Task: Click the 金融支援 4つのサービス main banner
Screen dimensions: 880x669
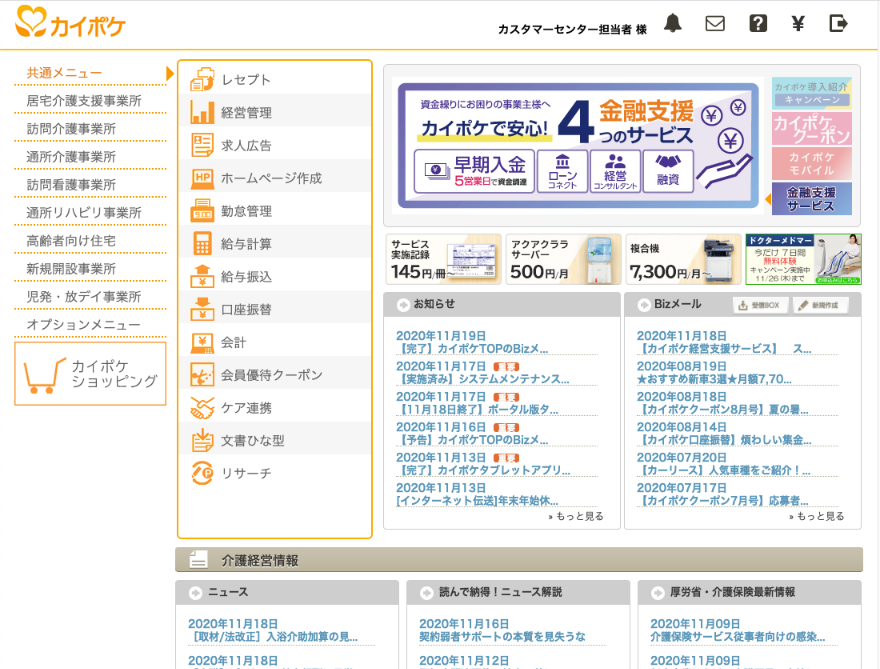Action: point(578,145)
